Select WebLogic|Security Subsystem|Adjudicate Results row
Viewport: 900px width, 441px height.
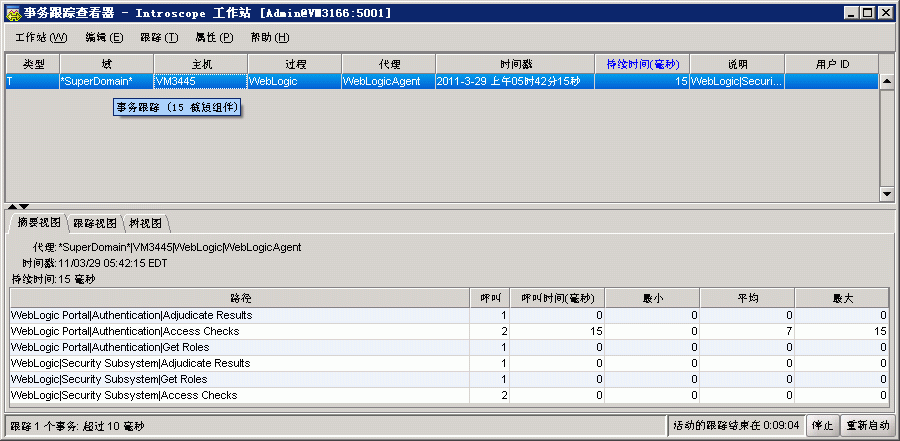coord(449,363)
